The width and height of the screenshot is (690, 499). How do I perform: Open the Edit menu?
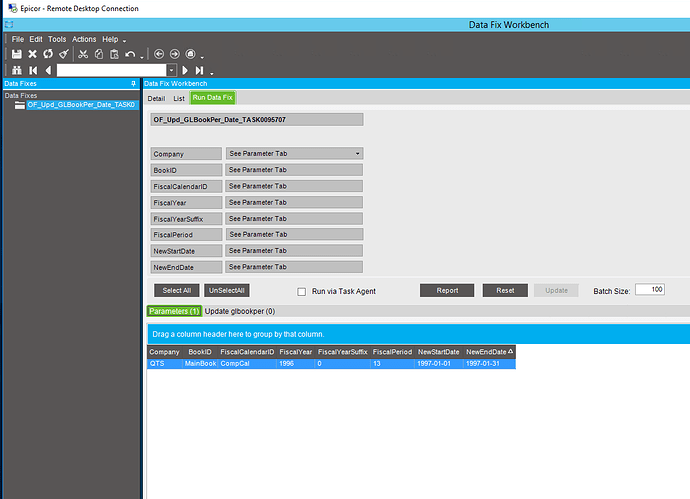pyautogui.click(x=36, y=39)
